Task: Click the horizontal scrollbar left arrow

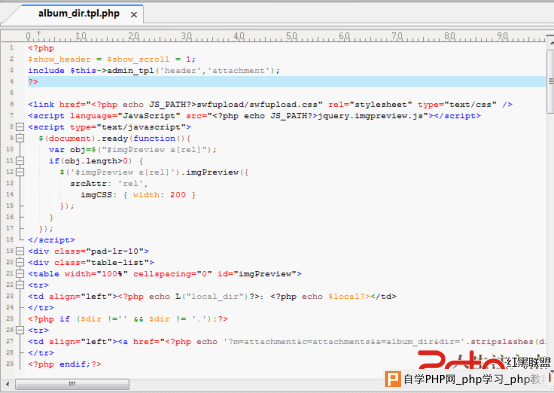Action: [7, 384]
